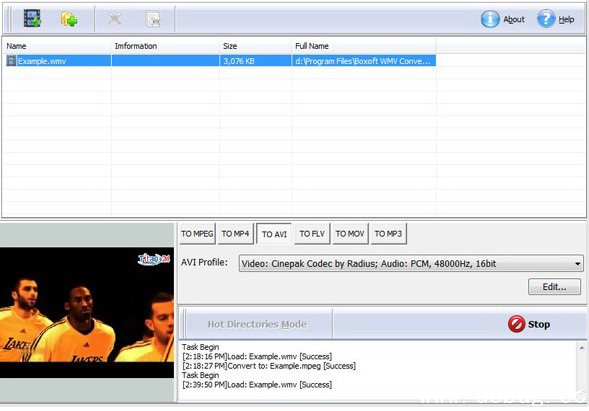
Task: Click the 2:18:16 PM Load log line
Action: pos(257,356)
